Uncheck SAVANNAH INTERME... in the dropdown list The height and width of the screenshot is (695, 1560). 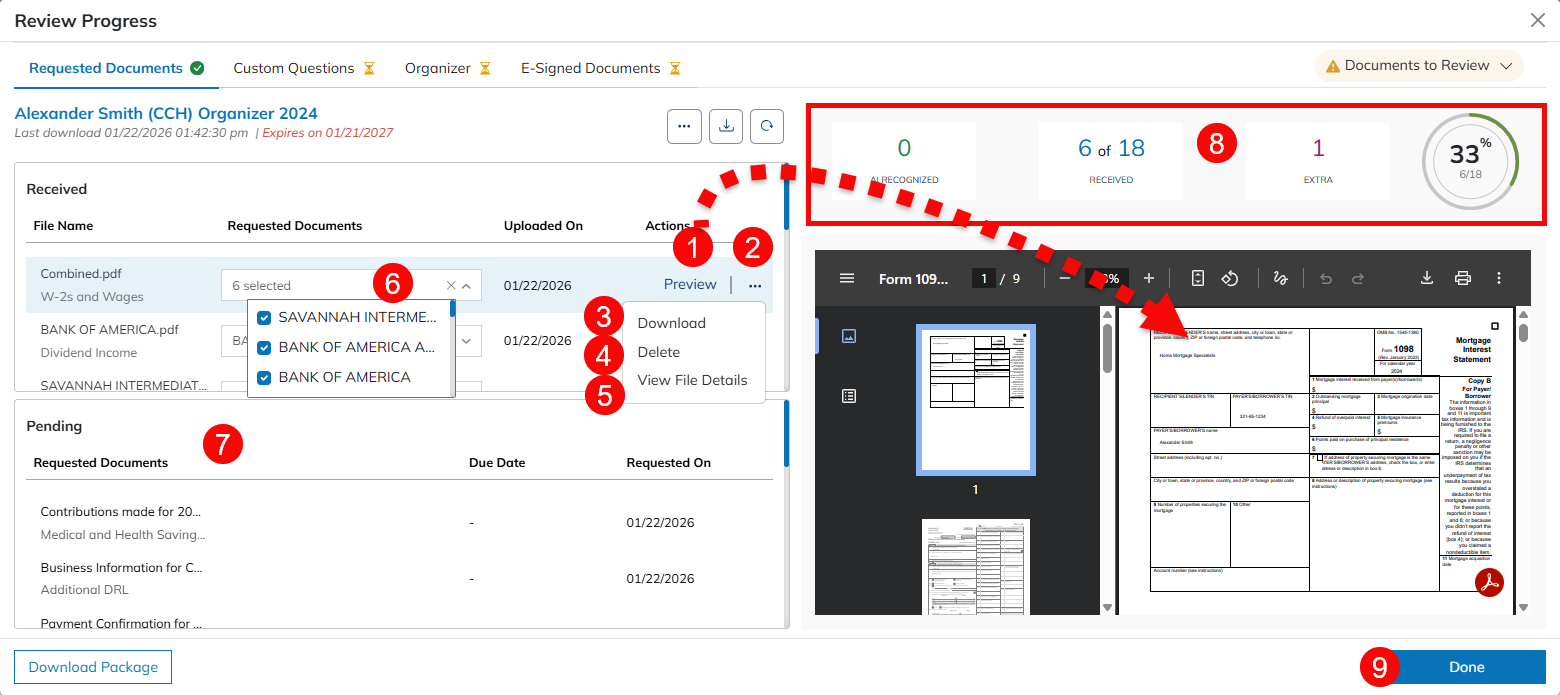pos(264,318)
